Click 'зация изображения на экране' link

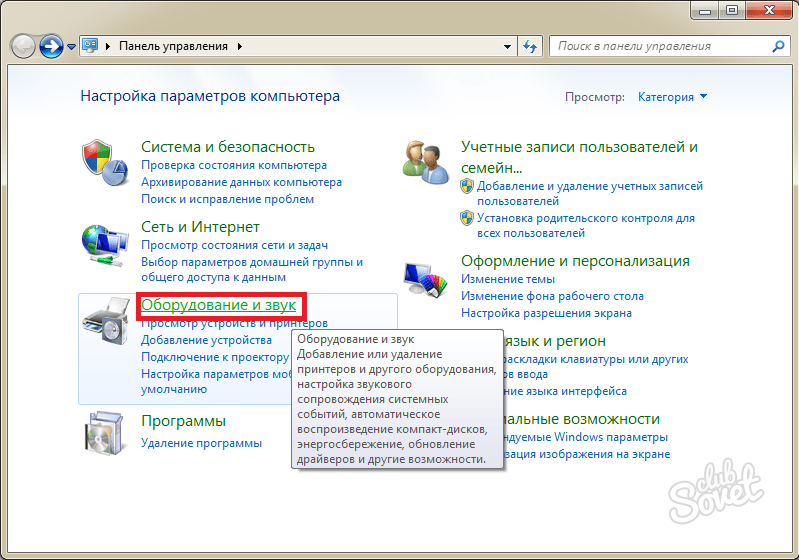587,454
